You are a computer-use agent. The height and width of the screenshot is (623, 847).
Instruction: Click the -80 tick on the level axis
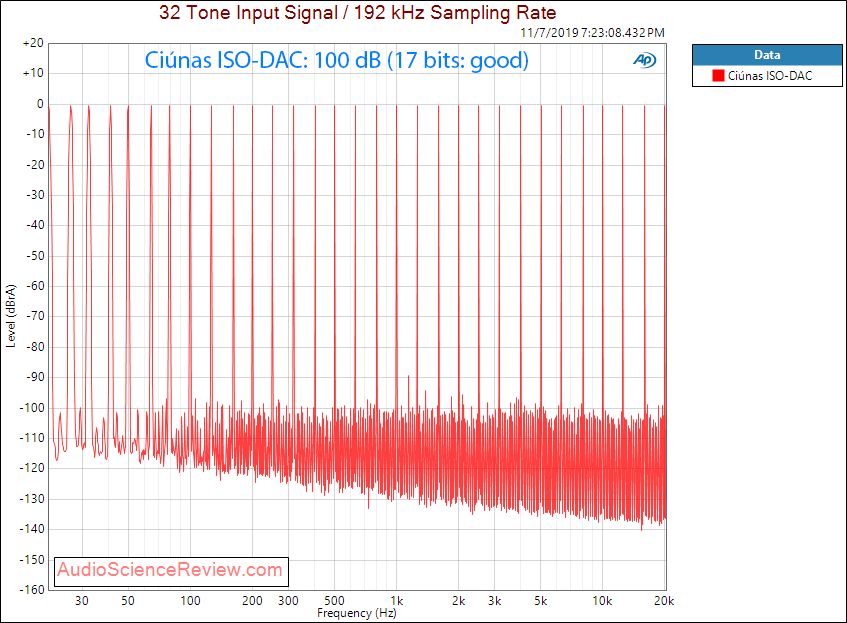(35, 347)
